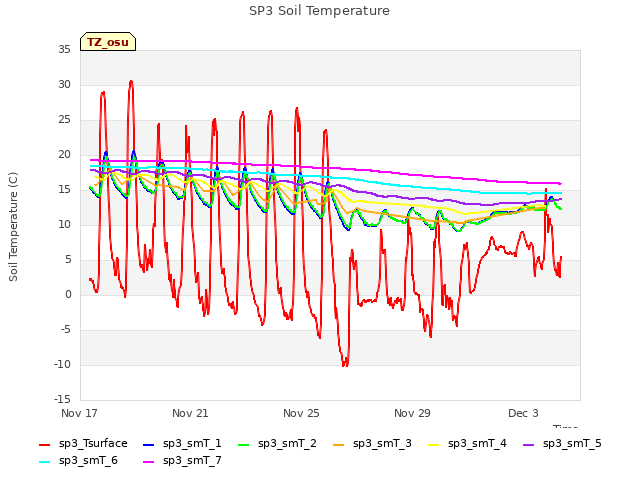Click the sp3_smT_7 legend label
The height and width of the screenshot is (480, 640).
tap(192, 461)
